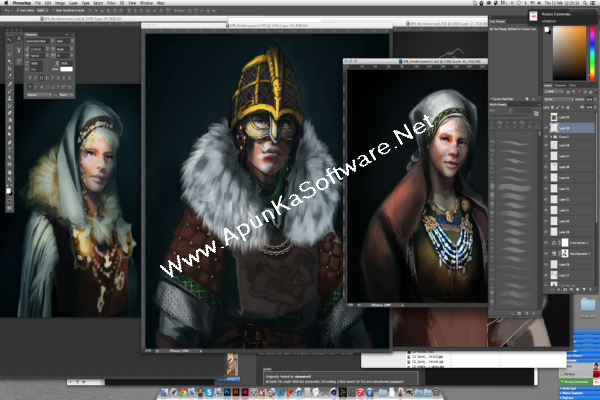
Task: Open InDesign from the Dock
Action: (245, 392)
